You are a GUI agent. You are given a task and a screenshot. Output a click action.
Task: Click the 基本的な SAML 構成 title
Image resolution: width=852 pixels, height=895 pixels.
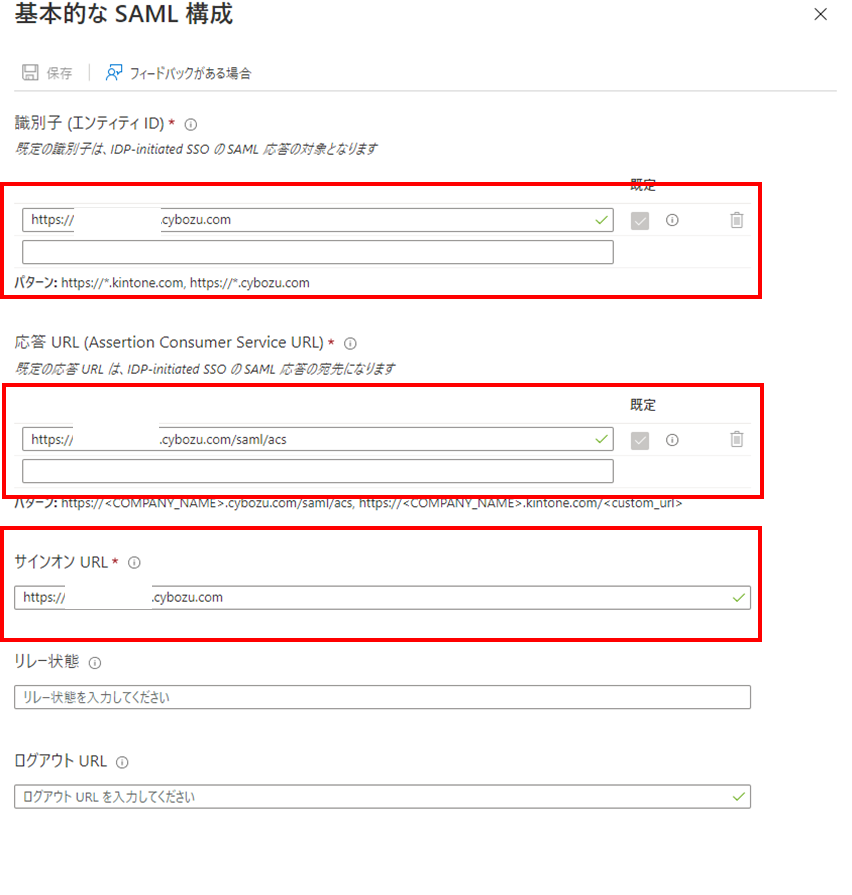point(124,14)
